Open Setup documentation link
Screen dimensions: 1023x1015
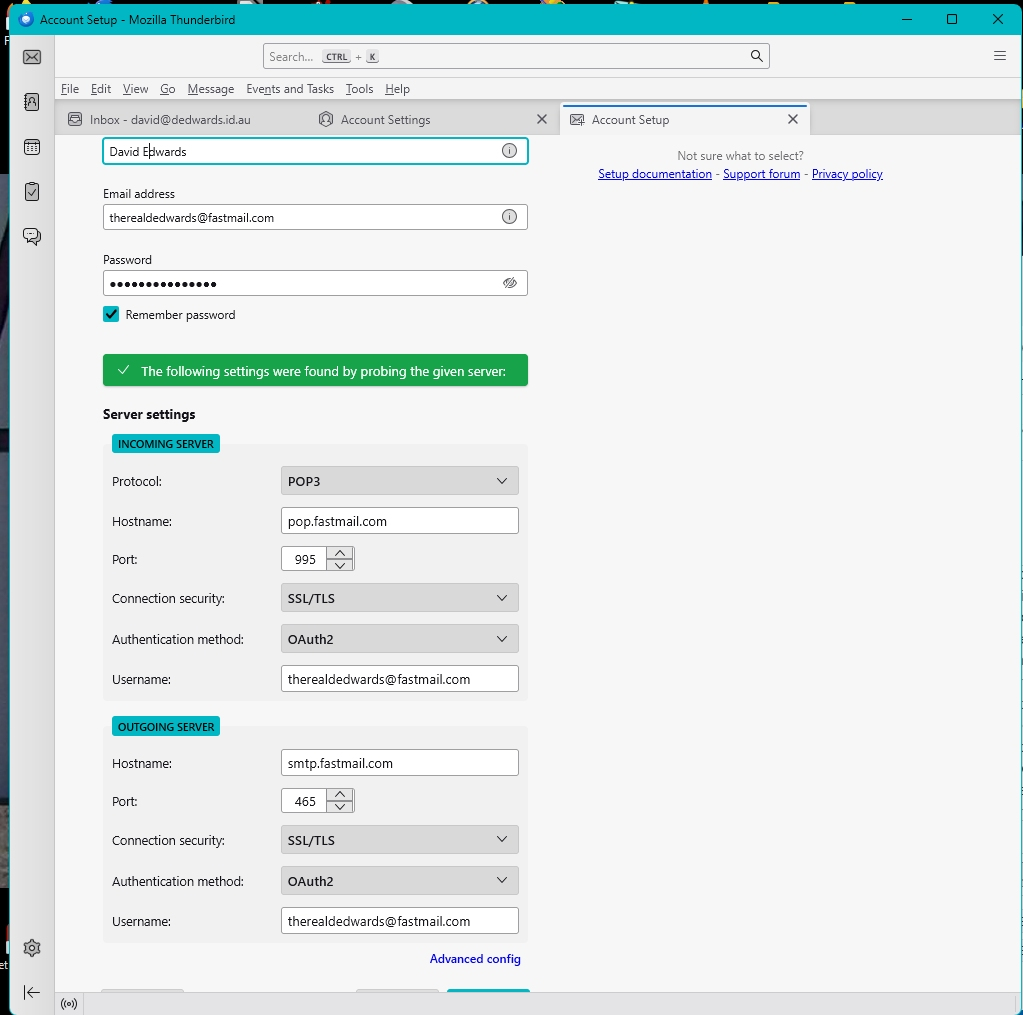[x=654, y=174]
